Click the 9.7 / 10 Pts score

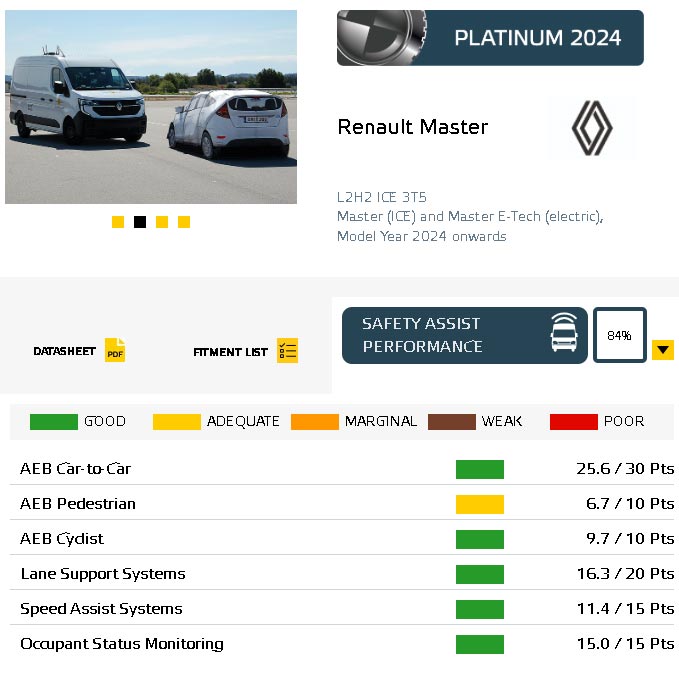point(630,539)
